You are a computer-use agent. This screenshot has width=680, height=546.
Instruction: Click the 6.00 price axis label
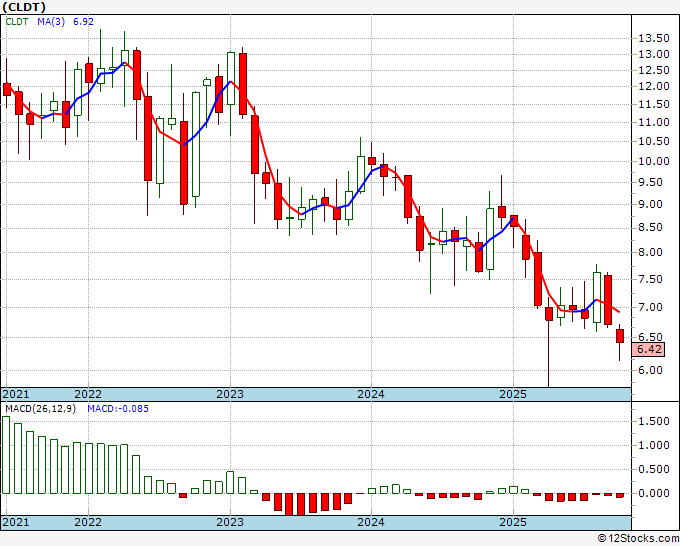pos(651,370)
